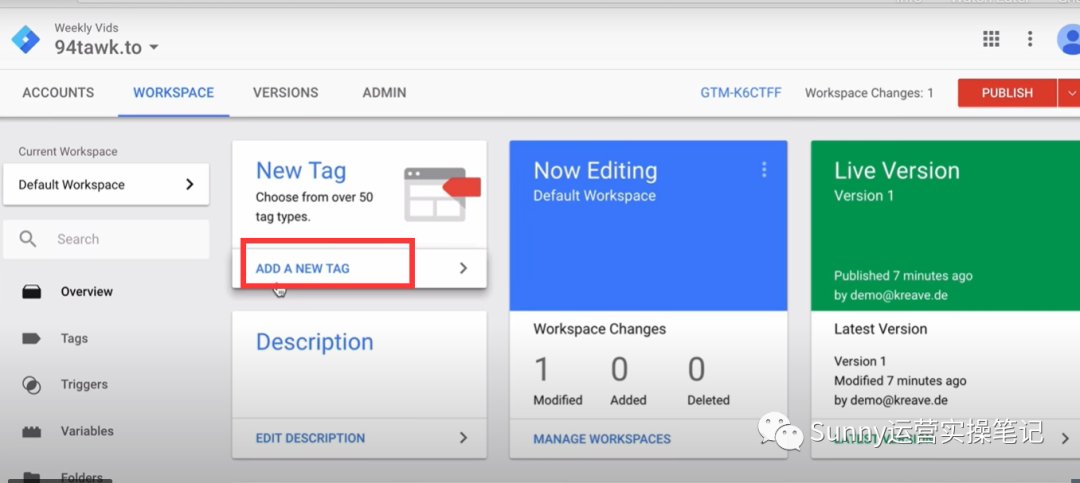This screenshot has width=1080, height=483.
Task: Switch to the ACCOUNTS tab
Action: (58, 93)
